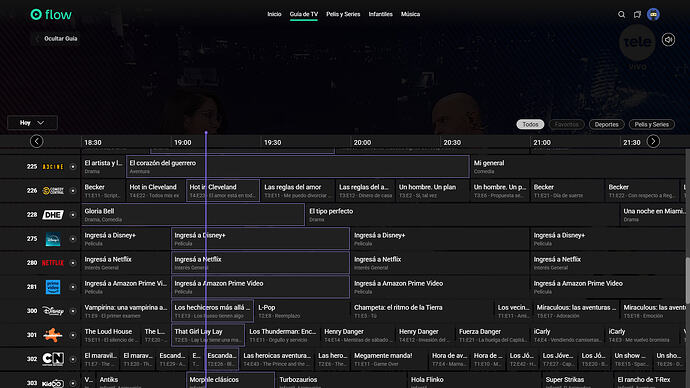Open the Guía de TV tab
This screenshot has width=690, height=388.
pos(304,14)
